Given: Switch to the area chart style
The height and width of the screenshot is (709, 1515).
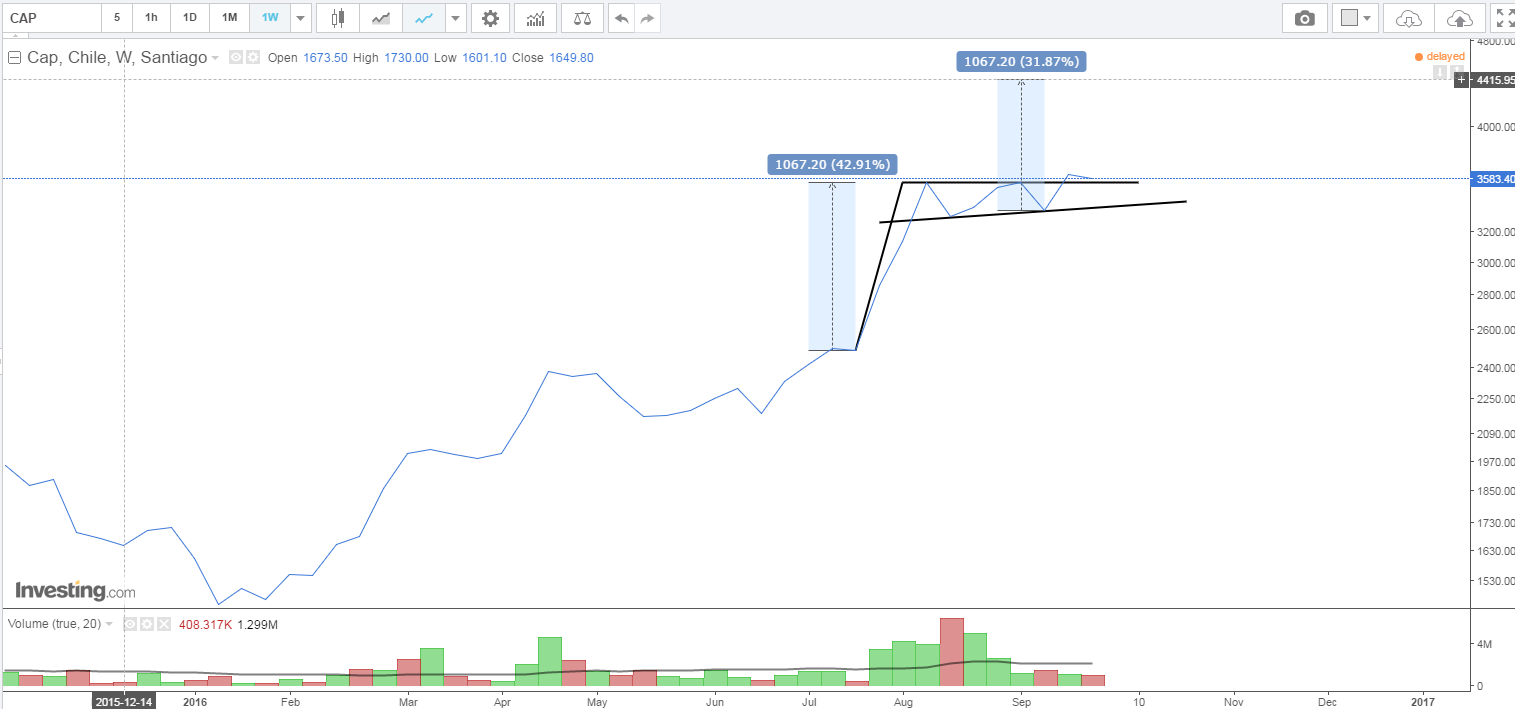Looking at the screenshot, I should coord(381,18).
